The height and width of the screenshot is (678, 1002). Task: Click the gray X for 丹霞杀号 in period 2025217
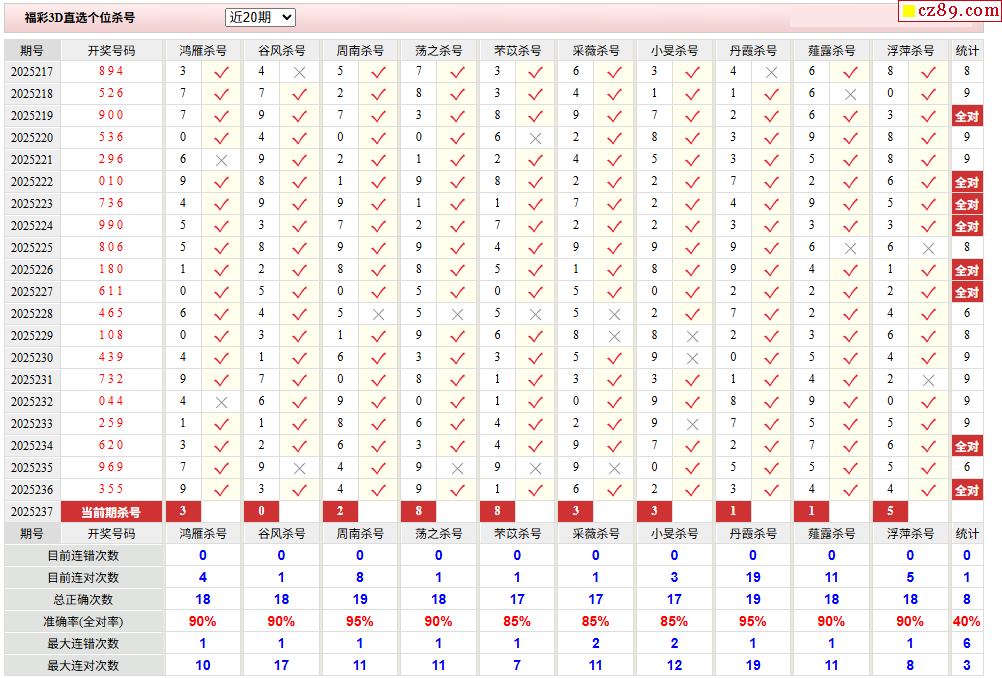coord(771,72)
